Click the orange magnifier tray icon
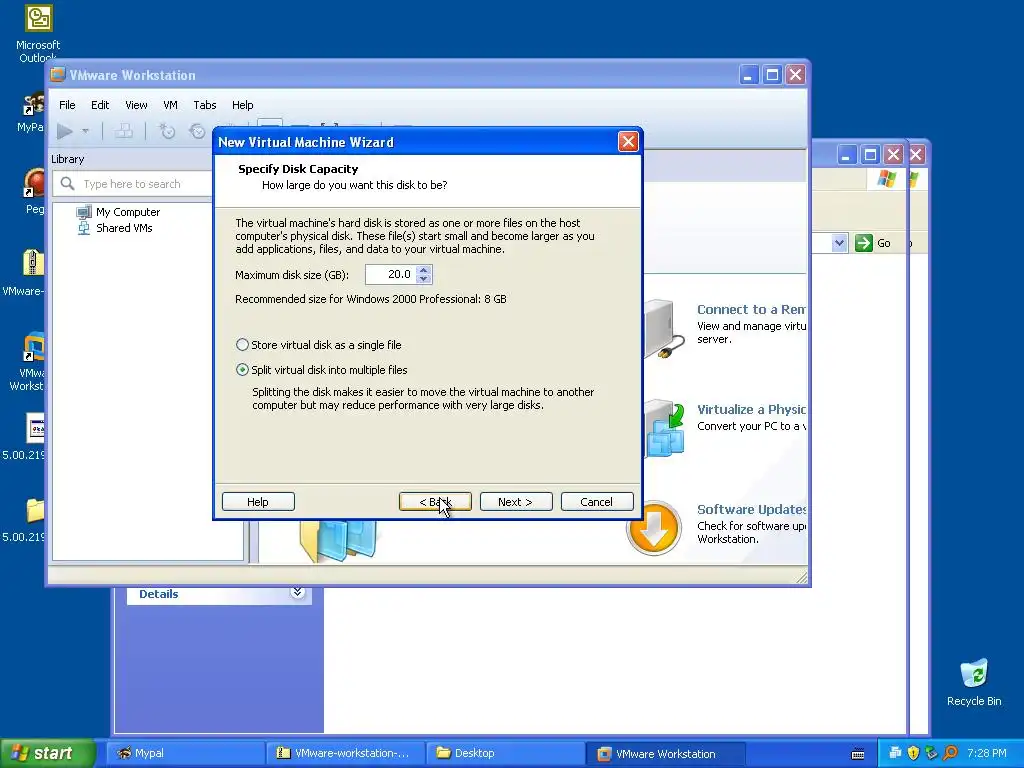1024x768 pixels. point(950,753)
